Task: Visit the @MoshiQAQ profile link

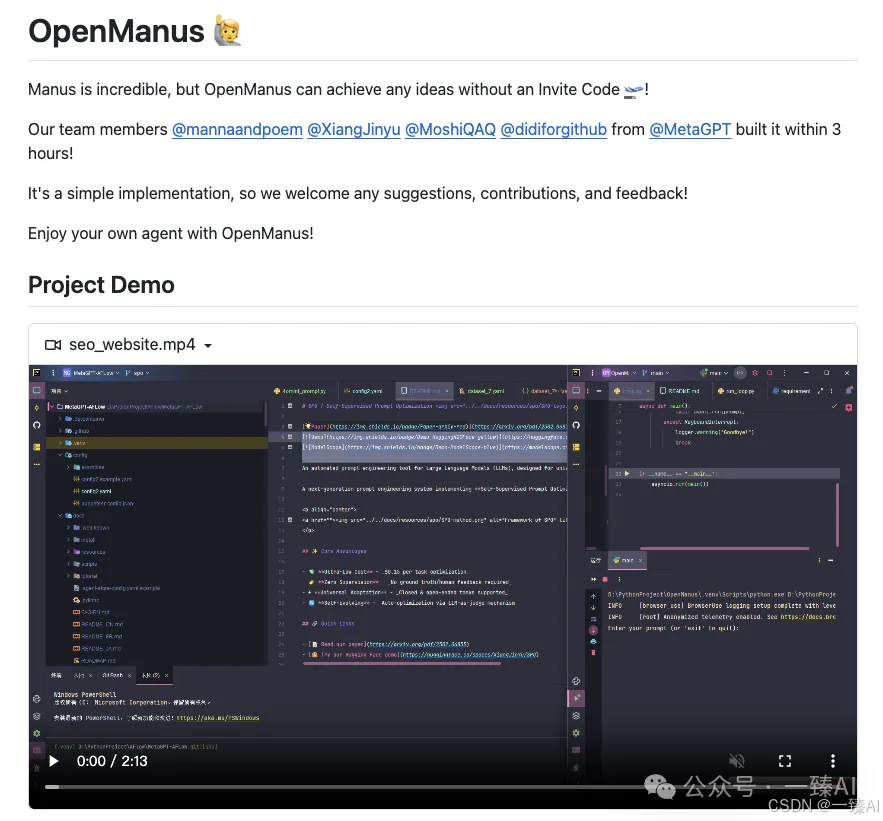Action: 451,130
